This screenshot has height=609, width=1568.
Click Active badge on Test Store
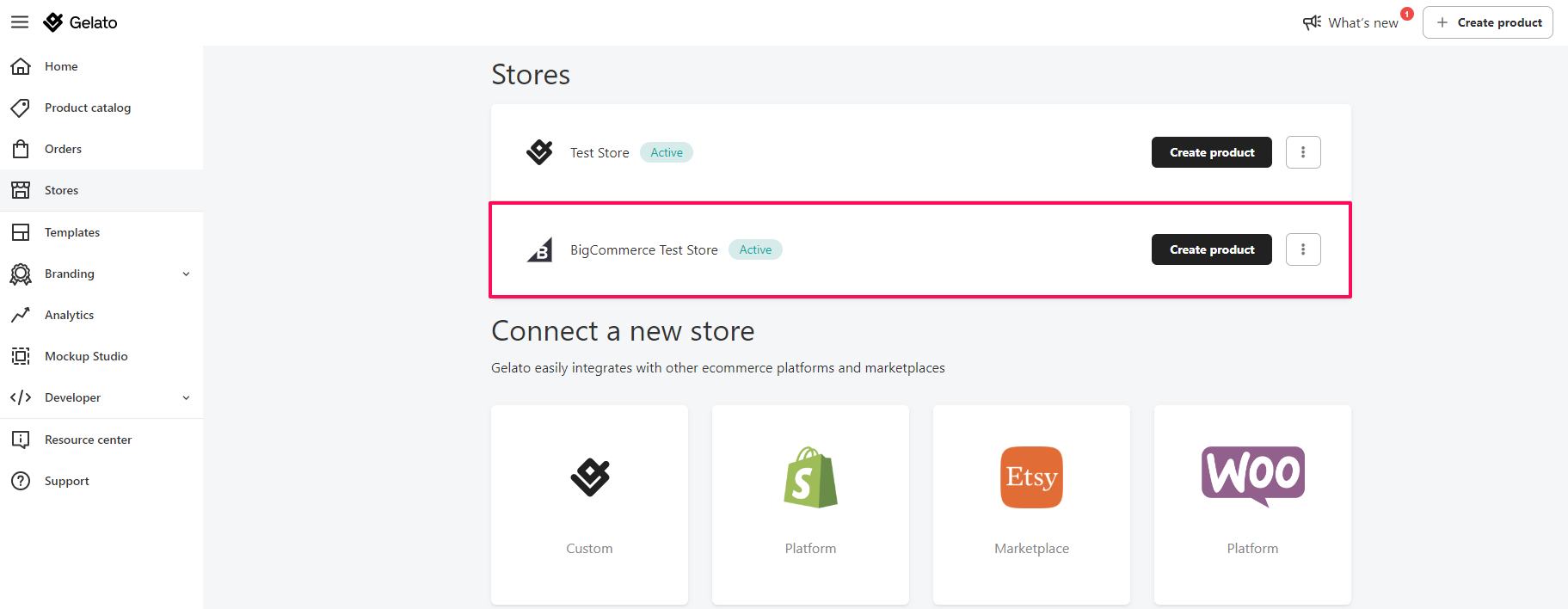[x=667, y=152]
